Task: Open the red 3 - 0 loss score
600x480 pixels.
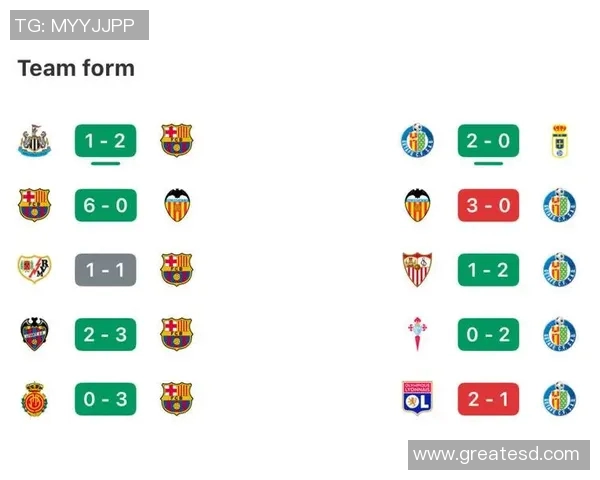Action: 488,205
